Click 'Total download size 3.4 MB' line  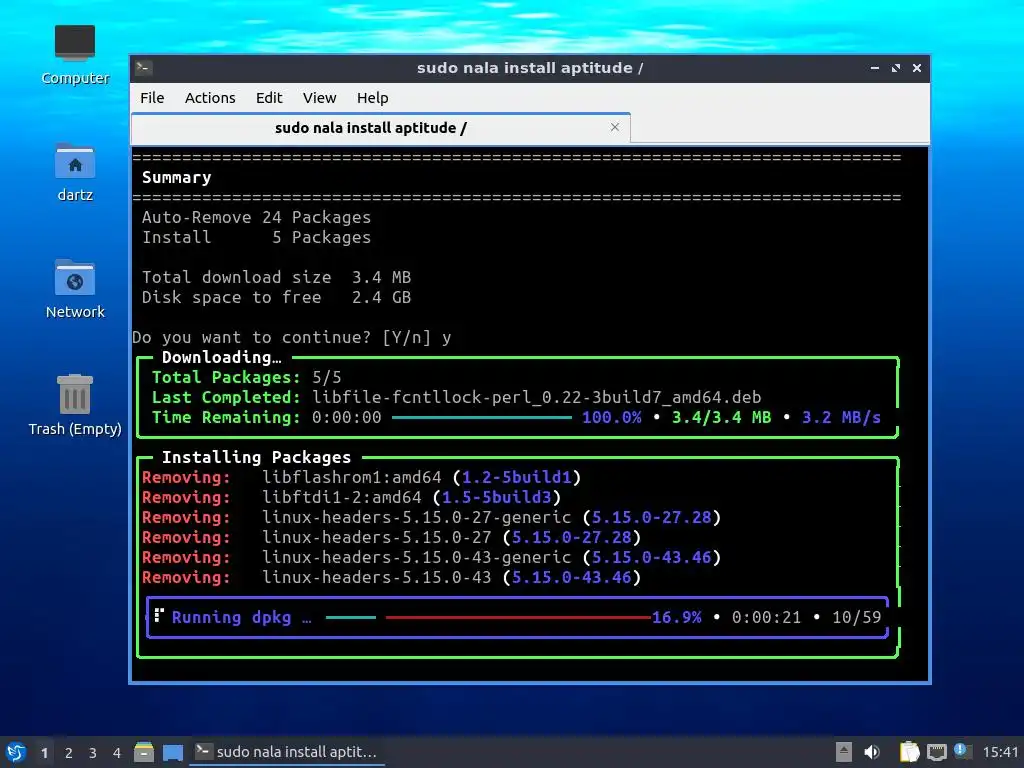276,278
